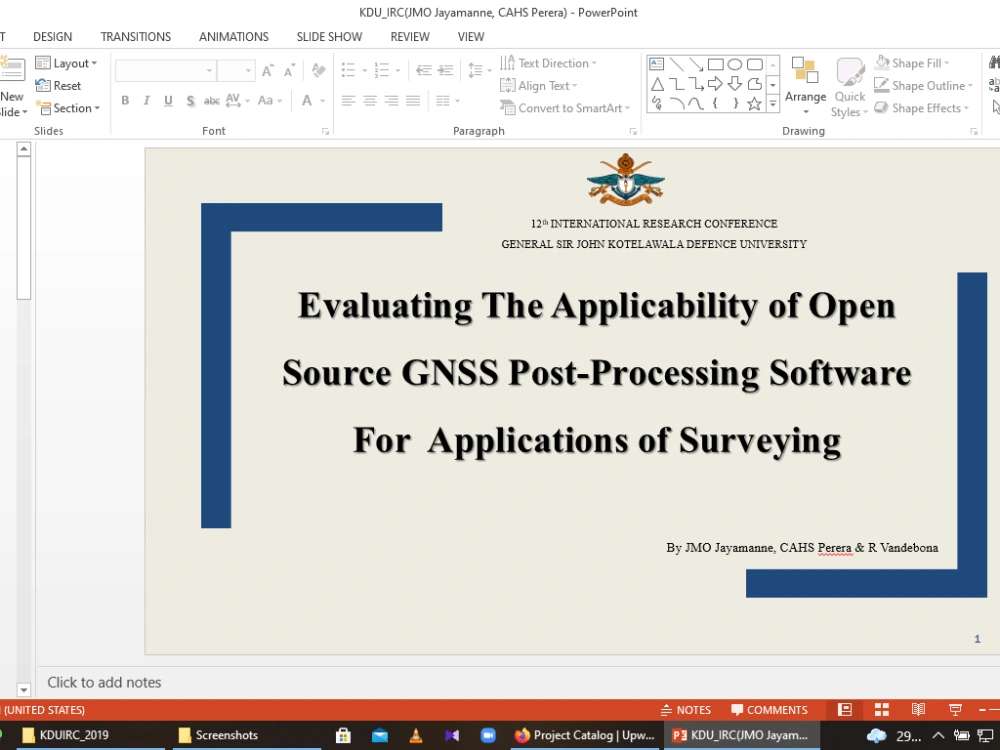
Task: Toggle the Notes pane in the status bar
Action: click(x=686, y=710)
